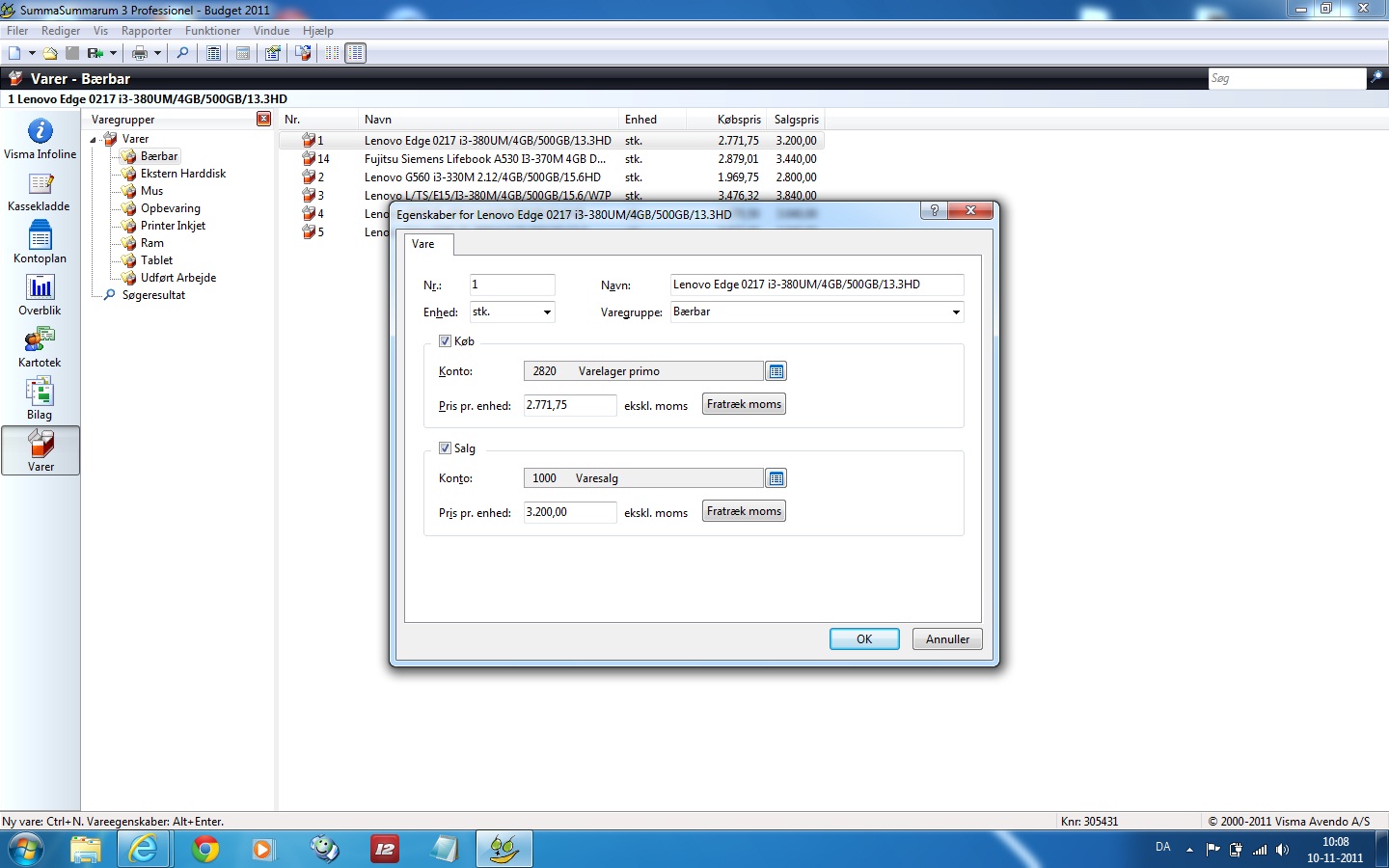Open Kartotek in sidebar
Viewport: 1389px width, 868px height.
click(x=40, y=347)
